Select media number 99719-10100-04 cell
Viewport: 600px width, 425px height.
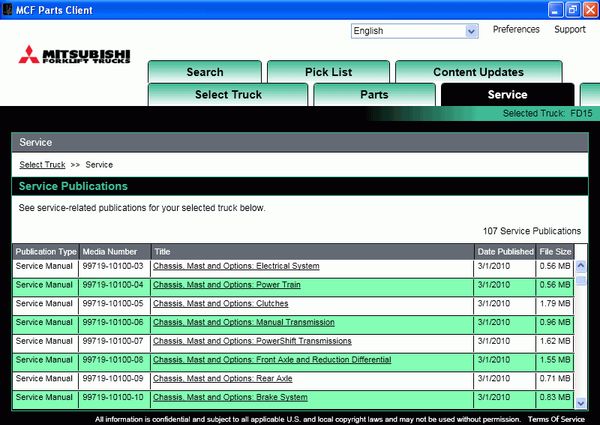coord(115,287)
